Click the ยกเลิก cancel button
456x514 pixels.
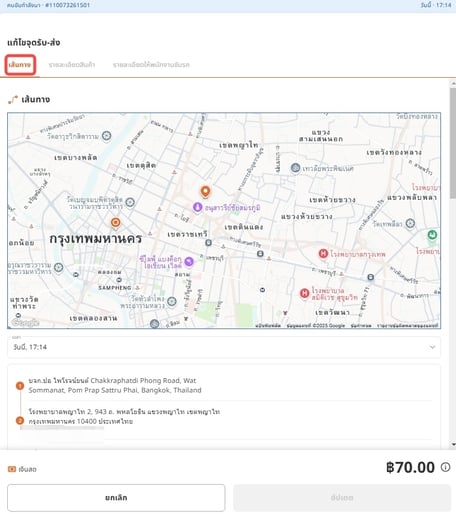point(116,498)
